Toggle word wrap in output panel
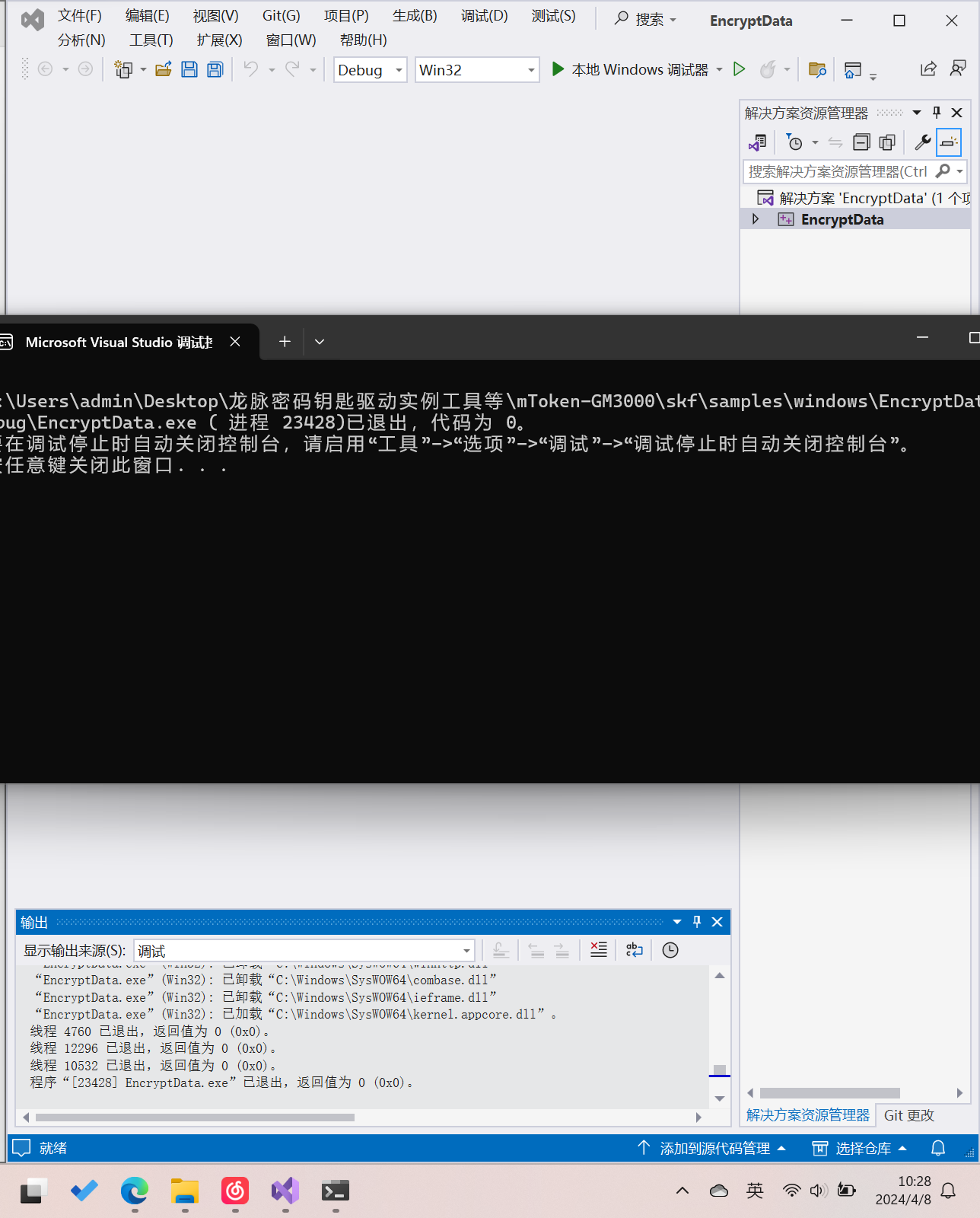The width and height of the screenshot is (980, 1218). tap(635, 949)
